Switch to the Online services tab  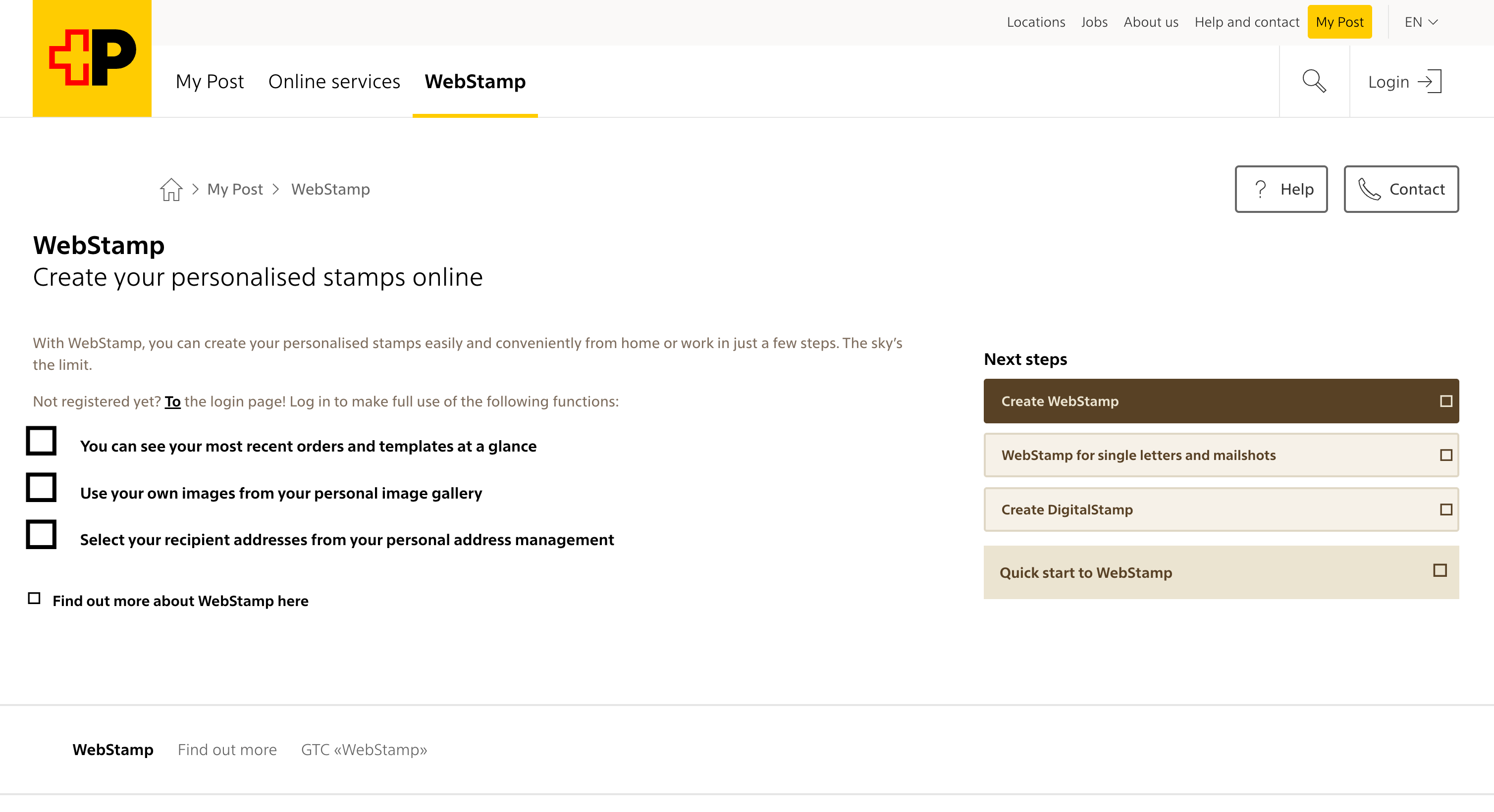[x=335, y=81]
